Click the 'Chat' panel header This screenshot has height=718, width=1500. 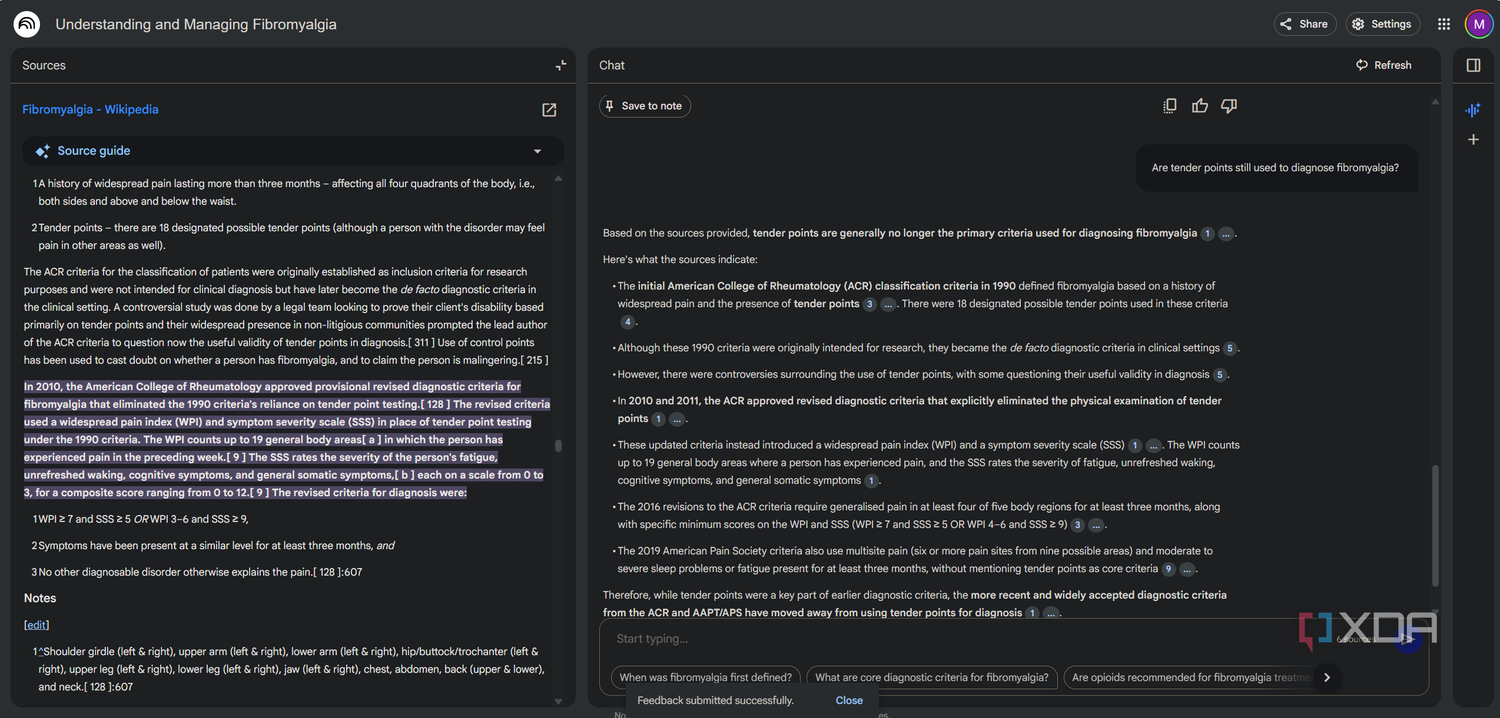(612, 65)
